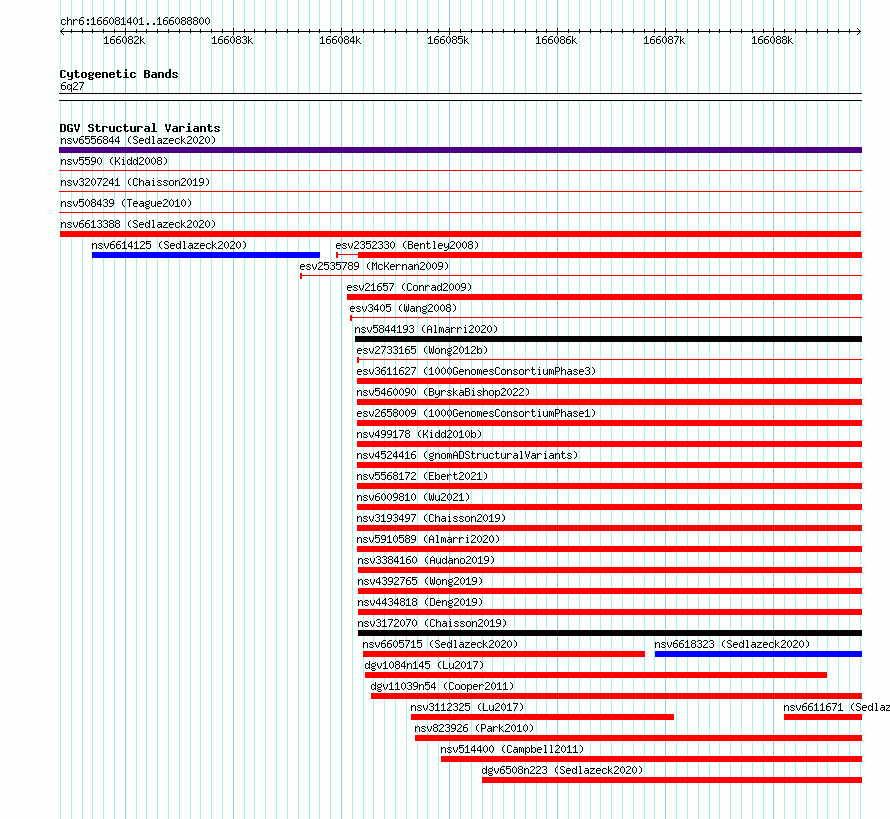Open dgv6508n223 (Sedlazeck2020) variant
Viewport: 890px width, 819px height.
click(562, 770)
